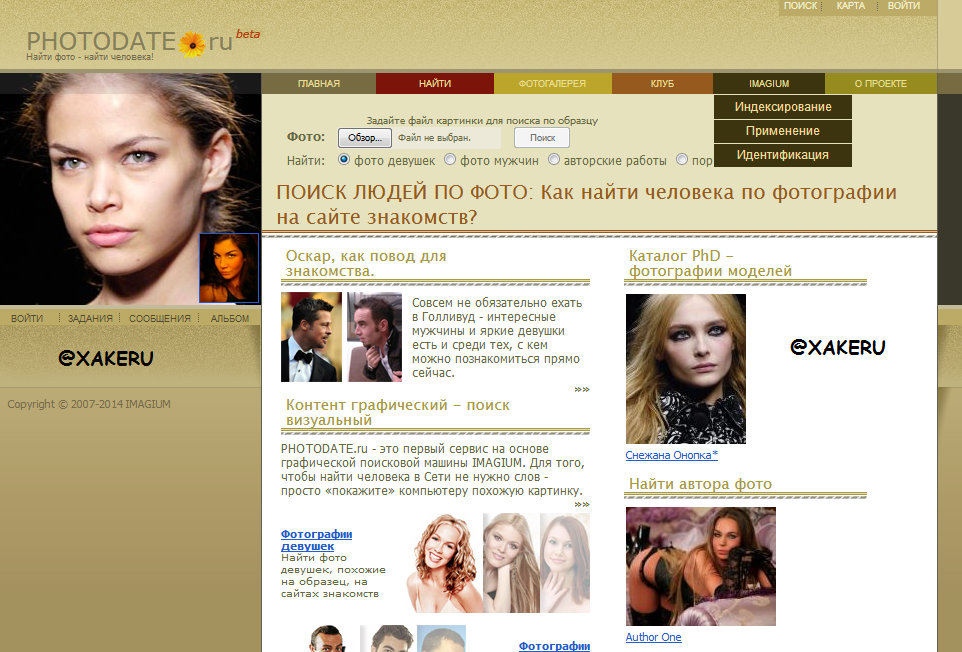This screenshot has width=962, height=652.
Task: Click the Поиск search button
Action: (542, 137)
